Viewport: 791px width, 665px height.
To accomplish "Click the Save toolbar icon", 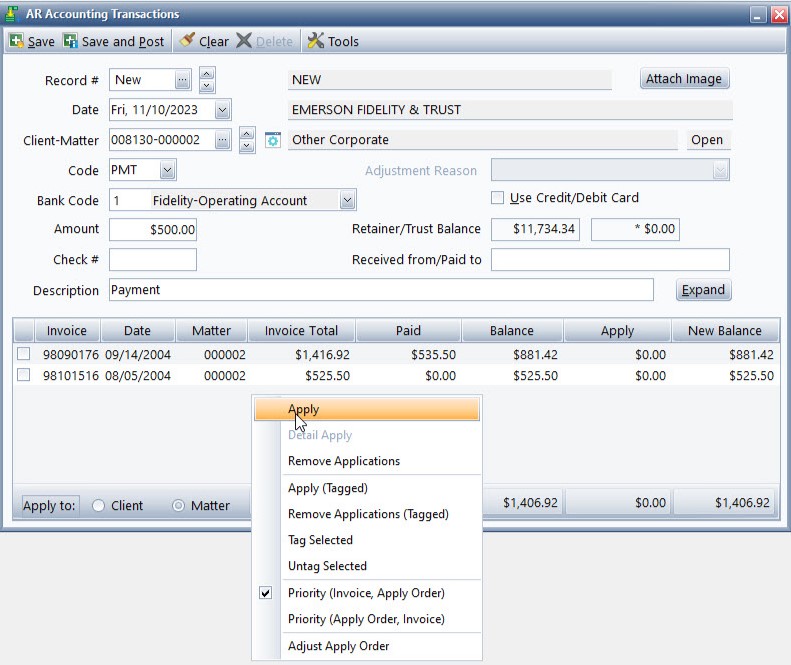I will pos(17,41).
